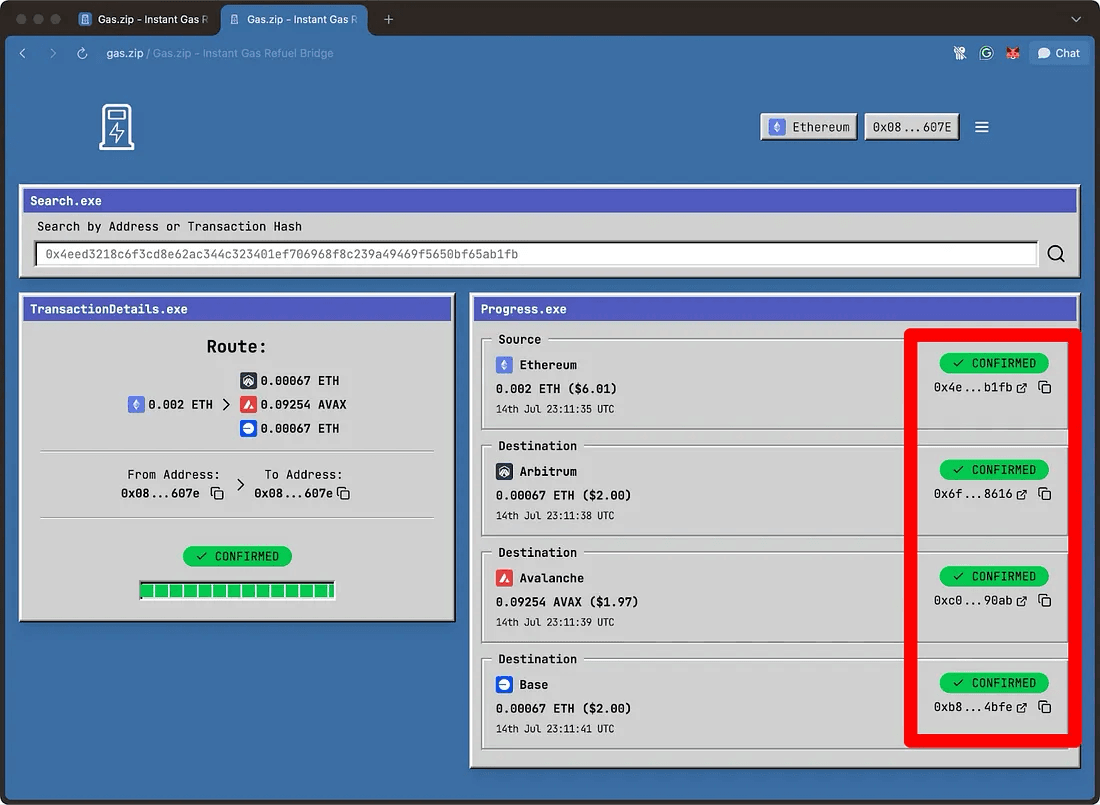This screenshot has height=805, width=1100.
Task: Go forward with the browser forward arrow
Action: tap(53, 53)
